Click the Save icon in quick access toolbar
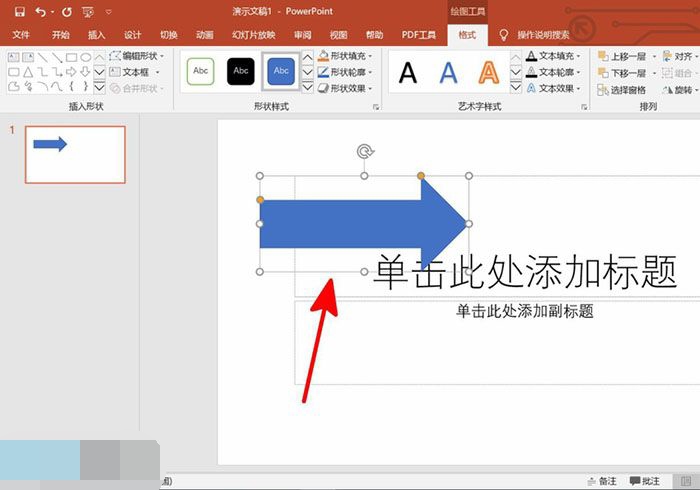The image size is (700, 490). [x=19, y=12]
